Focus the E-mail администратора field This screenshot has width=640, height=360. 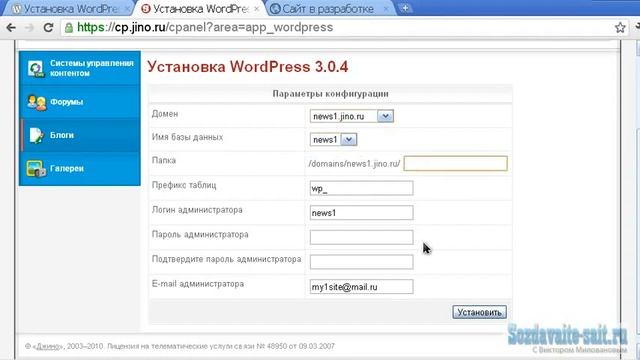tap(361, 287)
